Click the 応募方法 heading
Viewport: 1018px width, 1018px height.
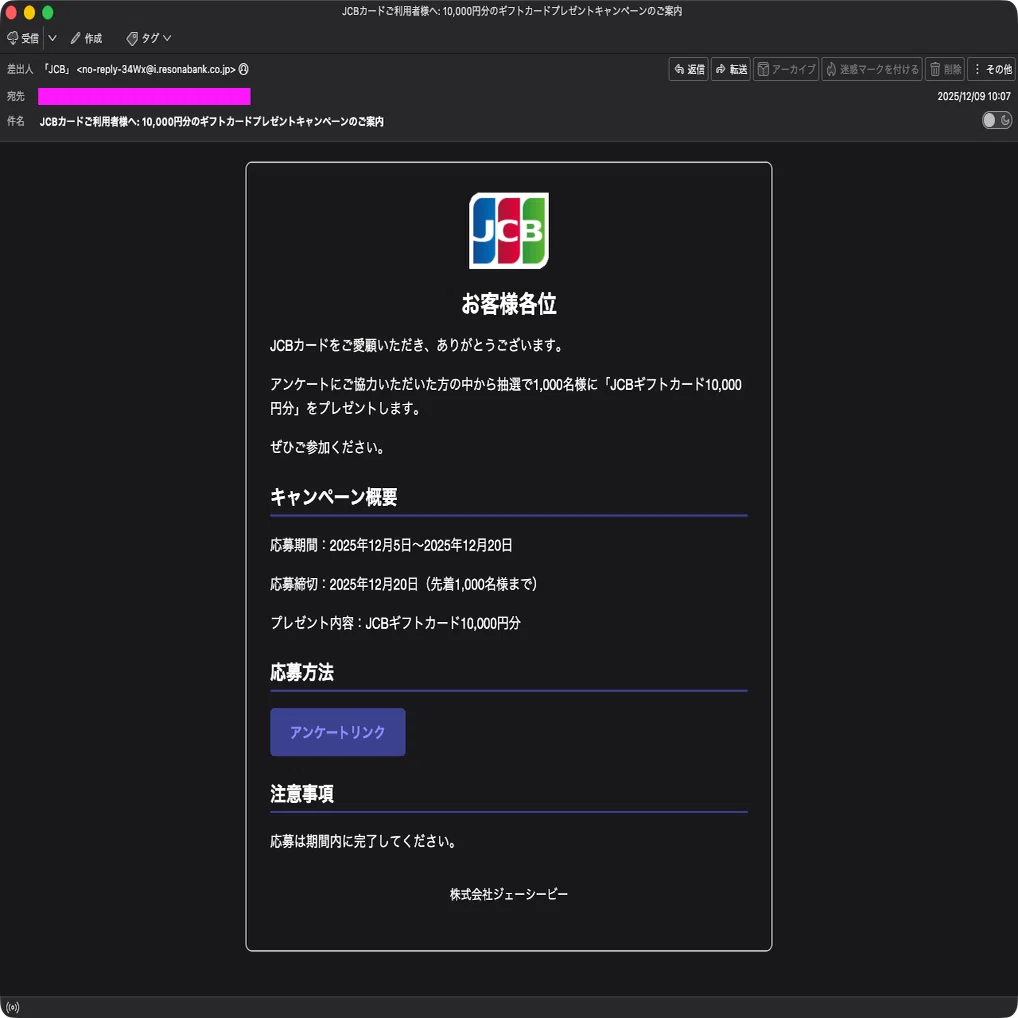[x=302, y=672]
